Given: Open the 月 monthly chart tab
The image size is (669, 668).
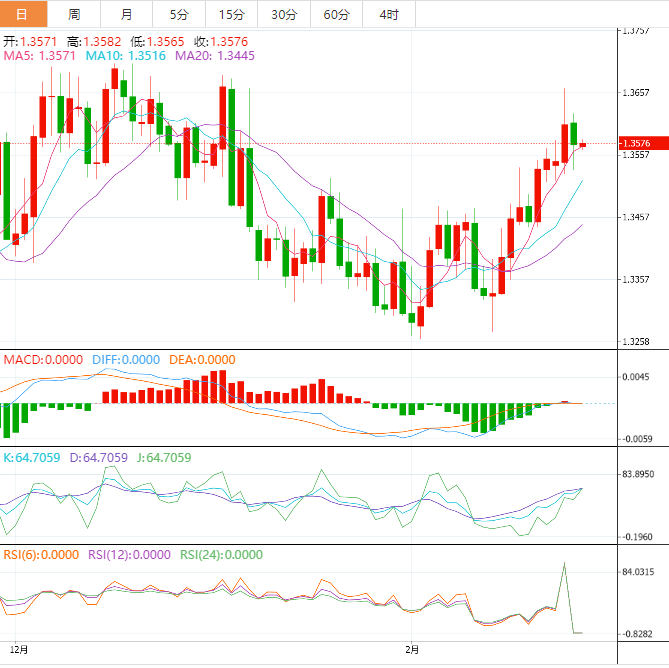Looking at the screenshot, I should [x=126, y=14].
